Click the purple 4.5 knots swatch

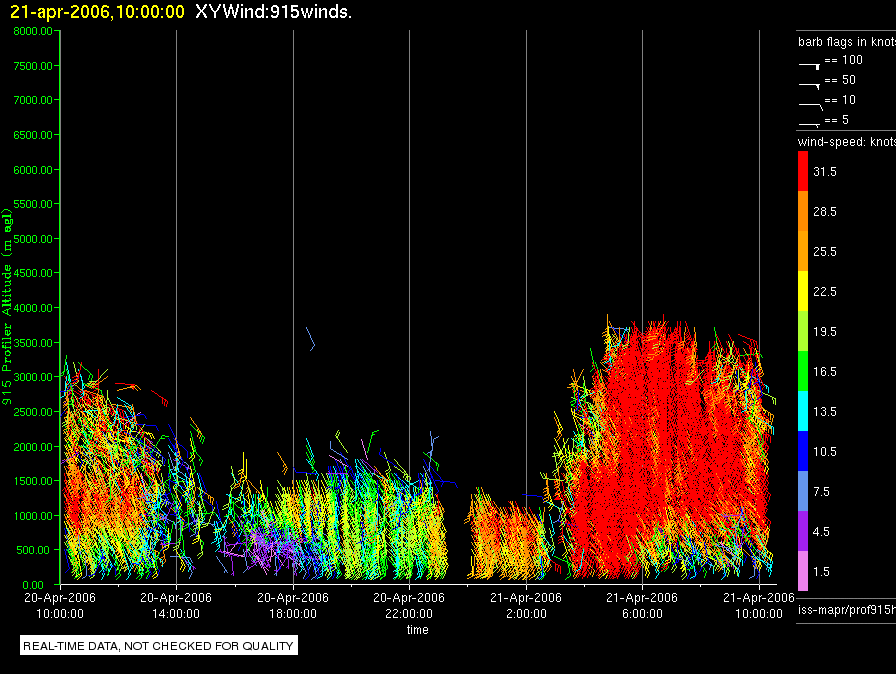click(803, 531)
